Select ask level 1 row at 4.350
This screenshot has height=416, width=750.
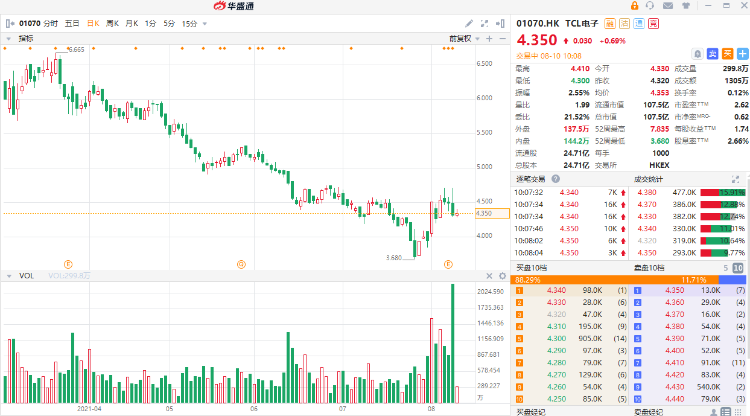(x=689, y=290)
